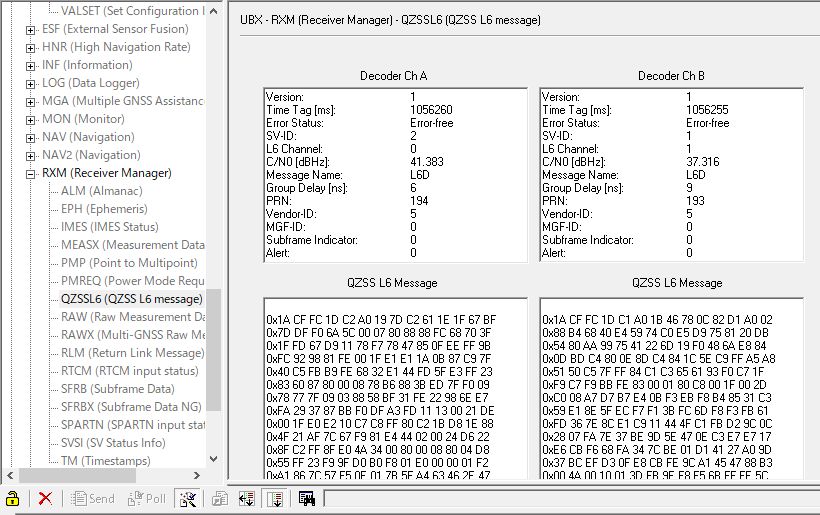Expand the MON (Monitor) tree node
This screenshot has height=515, width=820.
point(30,119)
